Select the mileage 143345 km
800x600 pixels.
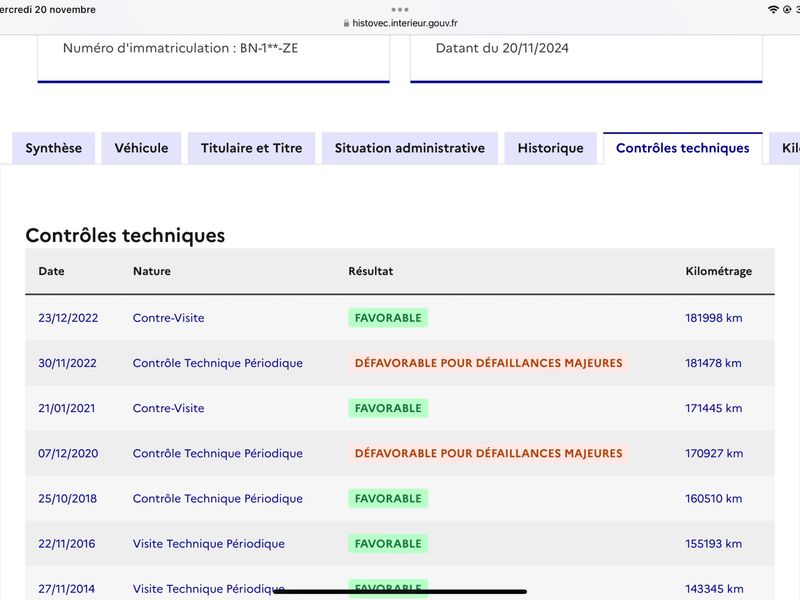(x=714, y=589)
